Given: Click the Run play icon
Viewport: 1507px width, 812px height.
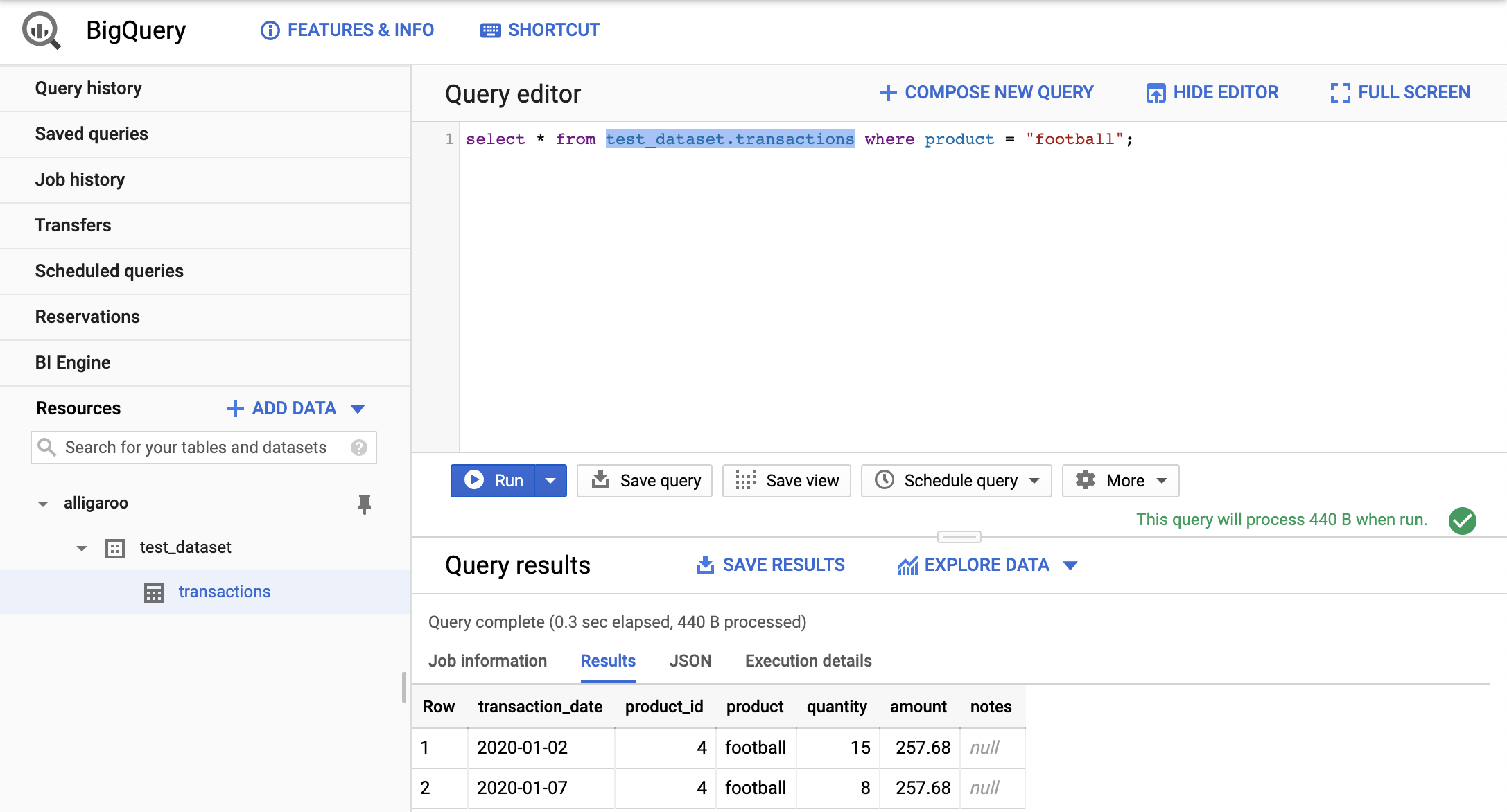Looking at the screenshot, I should click(474, 480).
